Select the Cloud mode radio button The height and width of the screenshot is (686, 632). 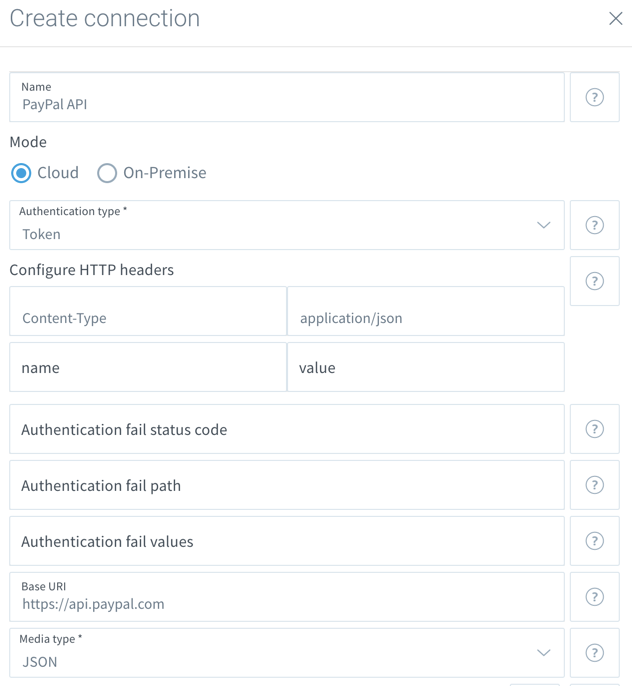click(x=21, y=173)
